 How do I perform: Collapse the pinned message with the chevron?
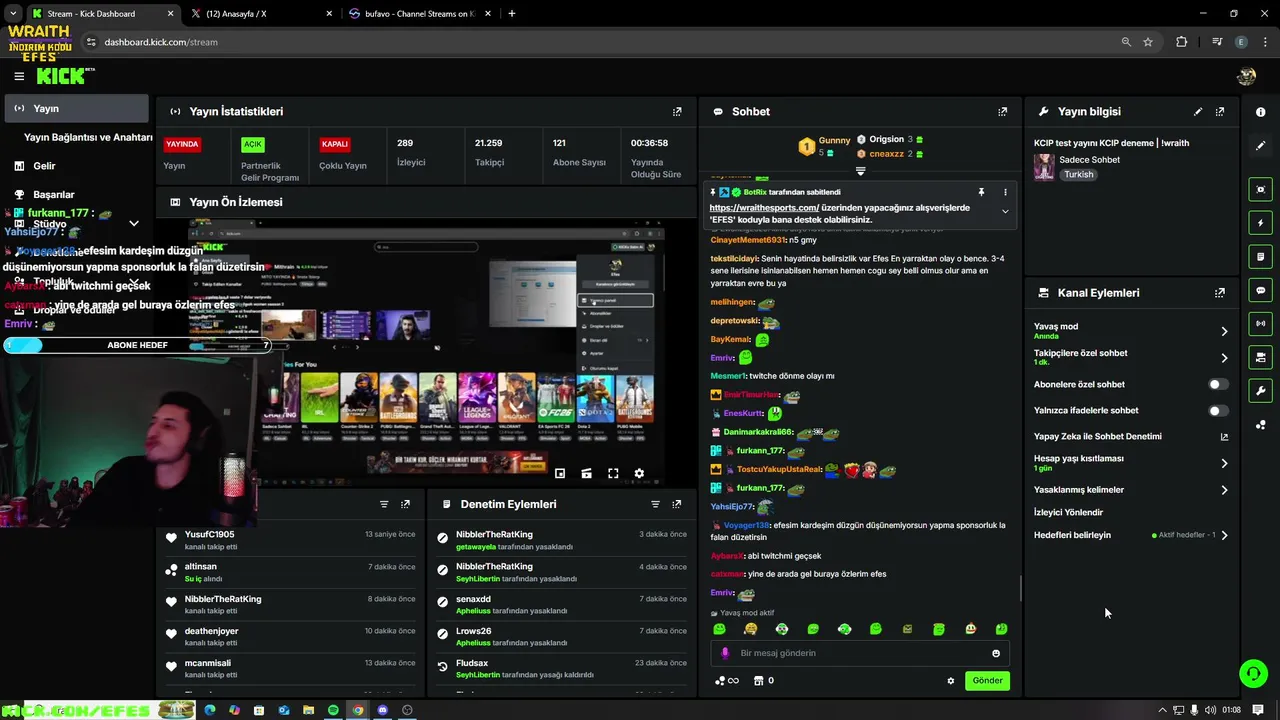click(x=1005, y=211)
